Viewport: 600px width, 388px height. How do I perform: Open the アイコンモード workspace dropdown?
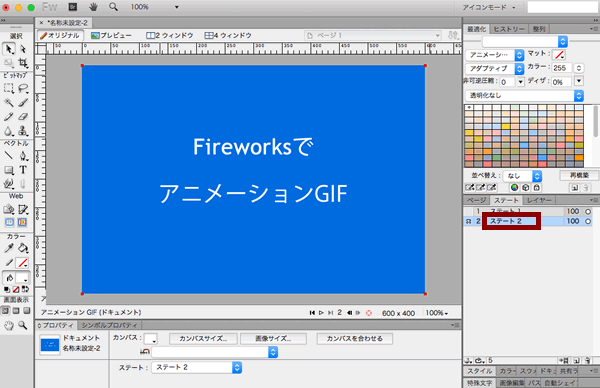489,7
